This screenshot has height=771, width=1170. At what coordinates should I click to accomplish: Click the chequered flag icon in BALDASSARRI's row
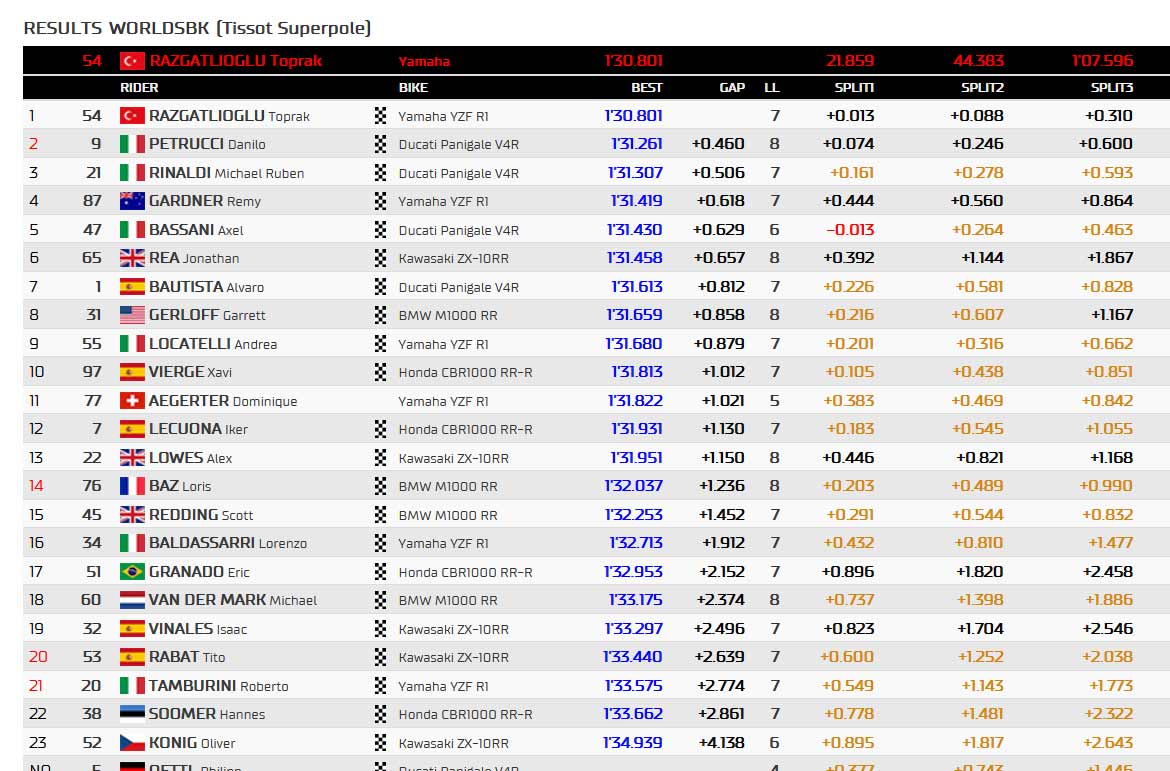tap(381, 543)
